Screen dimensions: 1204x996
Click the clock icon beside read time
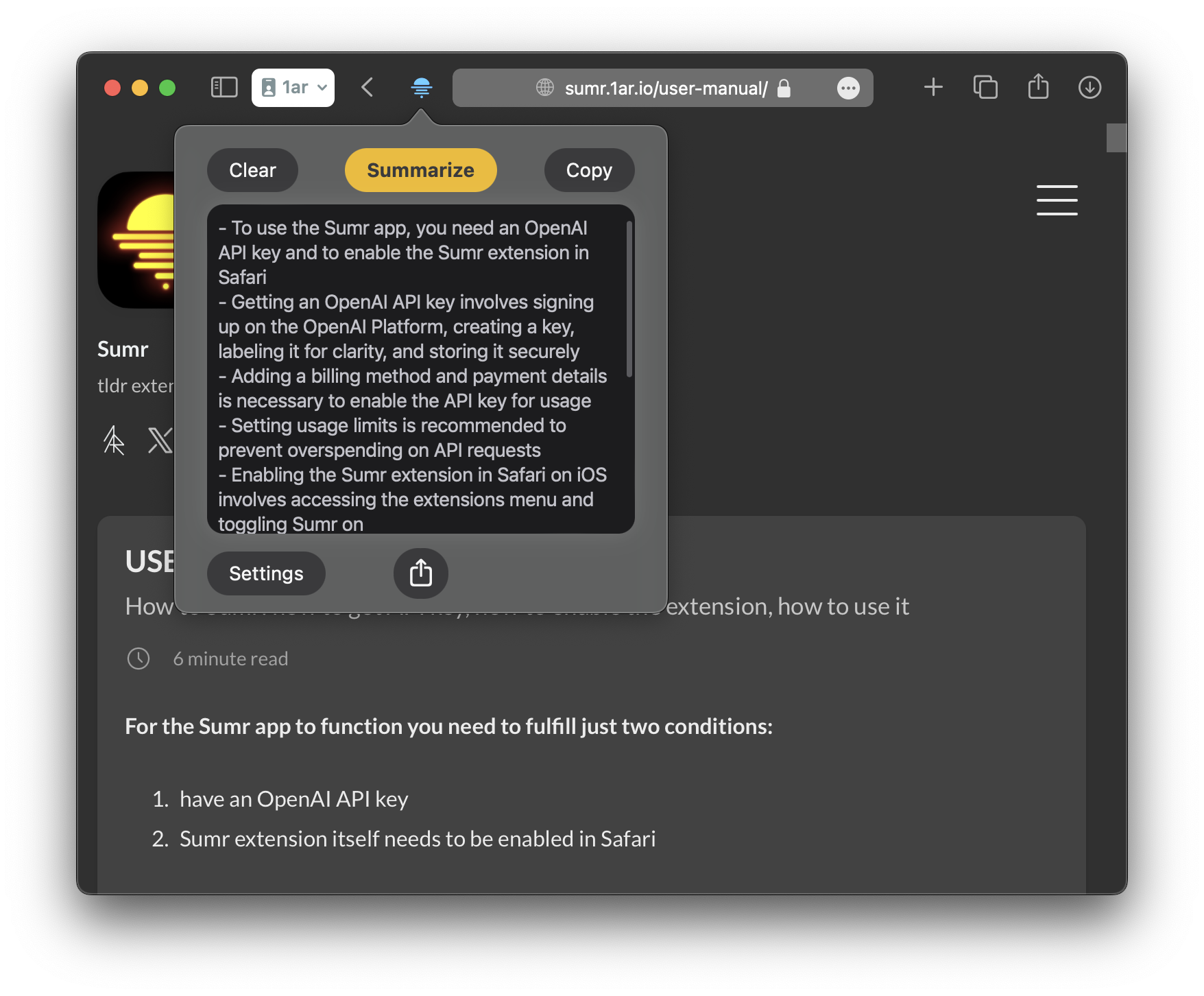point(139,659)
